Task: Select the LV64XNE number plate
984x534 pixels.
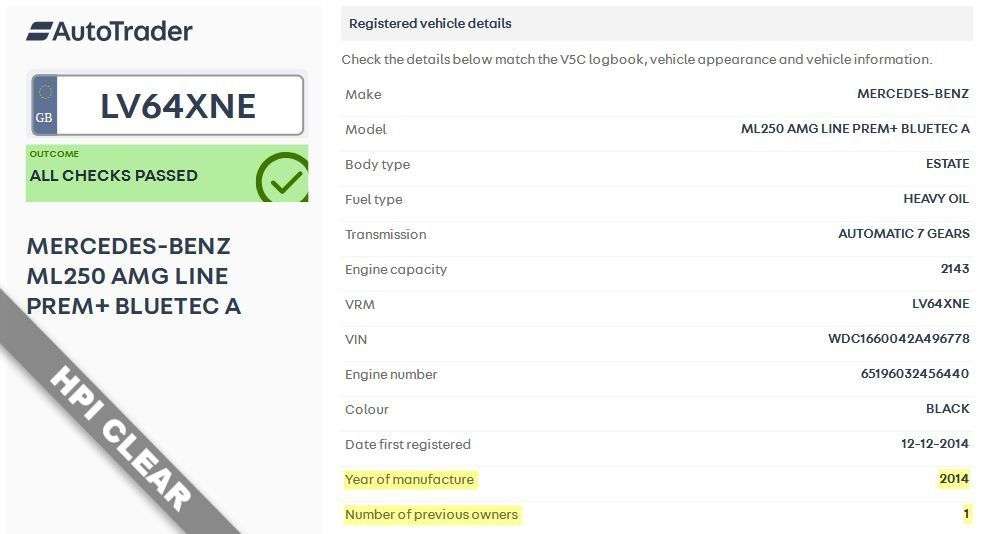Action: click(178, 106)
